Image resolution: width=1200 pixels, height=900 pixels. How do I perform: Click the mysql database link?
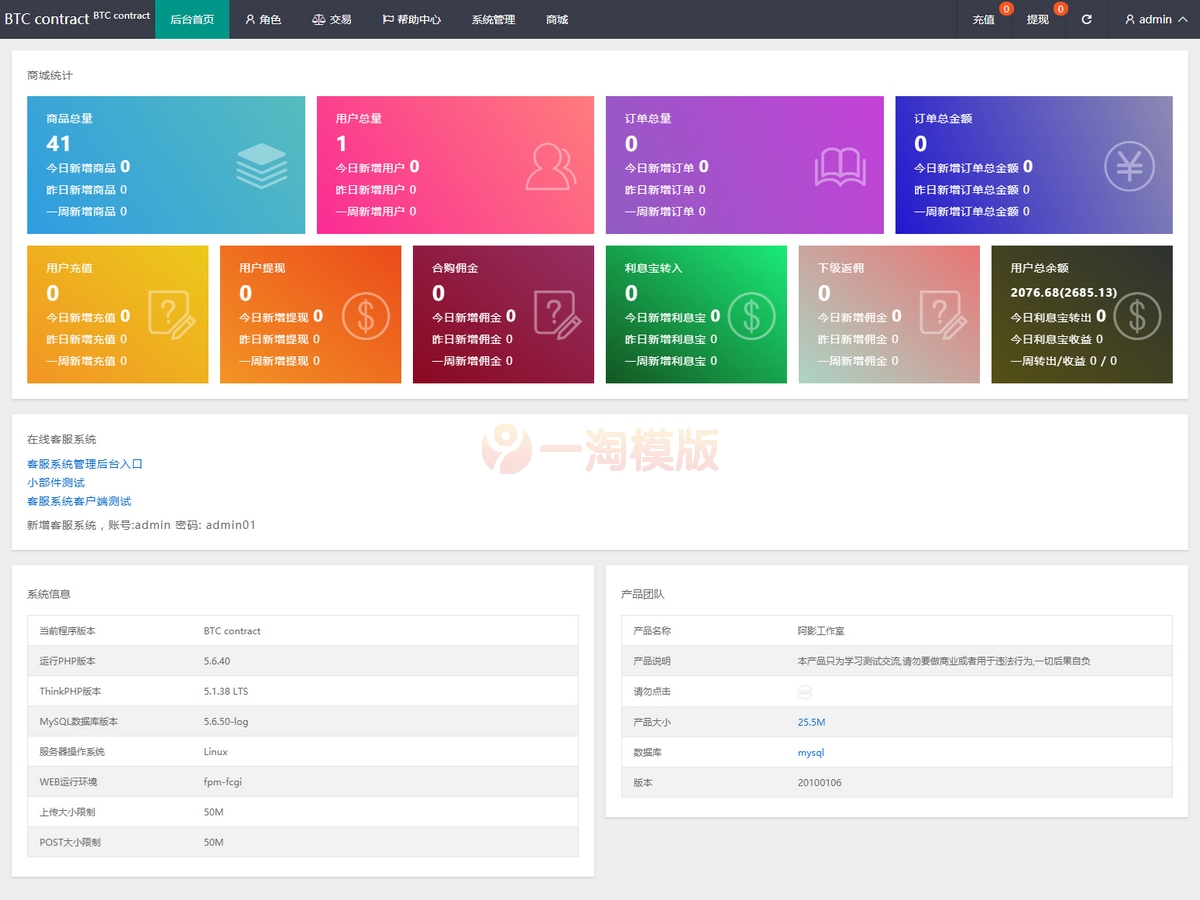[811, 752]
